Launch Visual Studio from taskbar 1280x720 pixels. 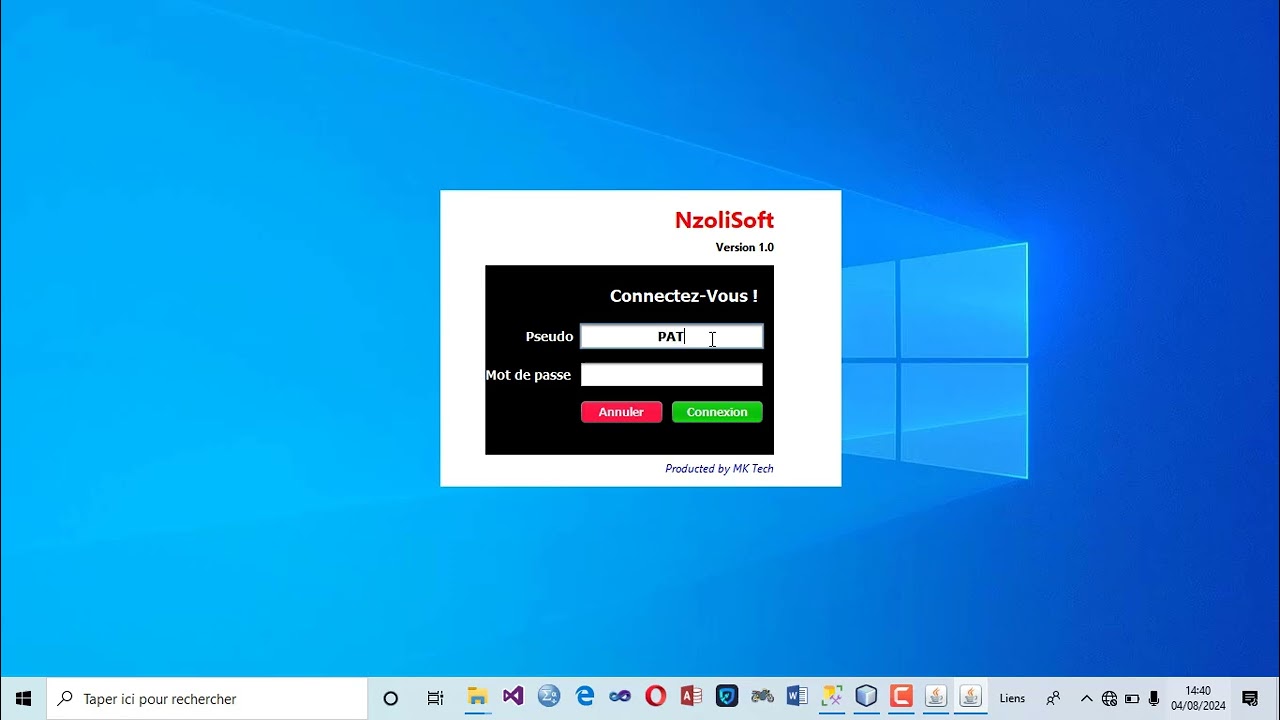pos(513,696)
